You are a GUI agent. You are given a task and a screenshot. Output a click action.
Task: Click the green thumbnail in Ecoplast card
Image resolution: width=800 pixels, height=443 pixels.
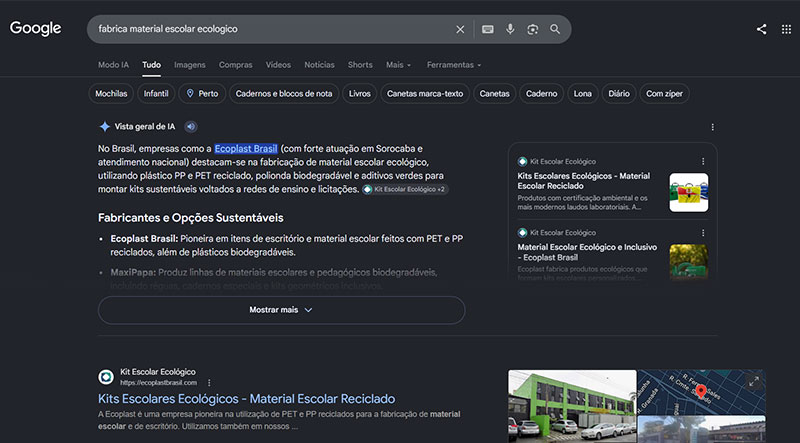click(689, 262)
